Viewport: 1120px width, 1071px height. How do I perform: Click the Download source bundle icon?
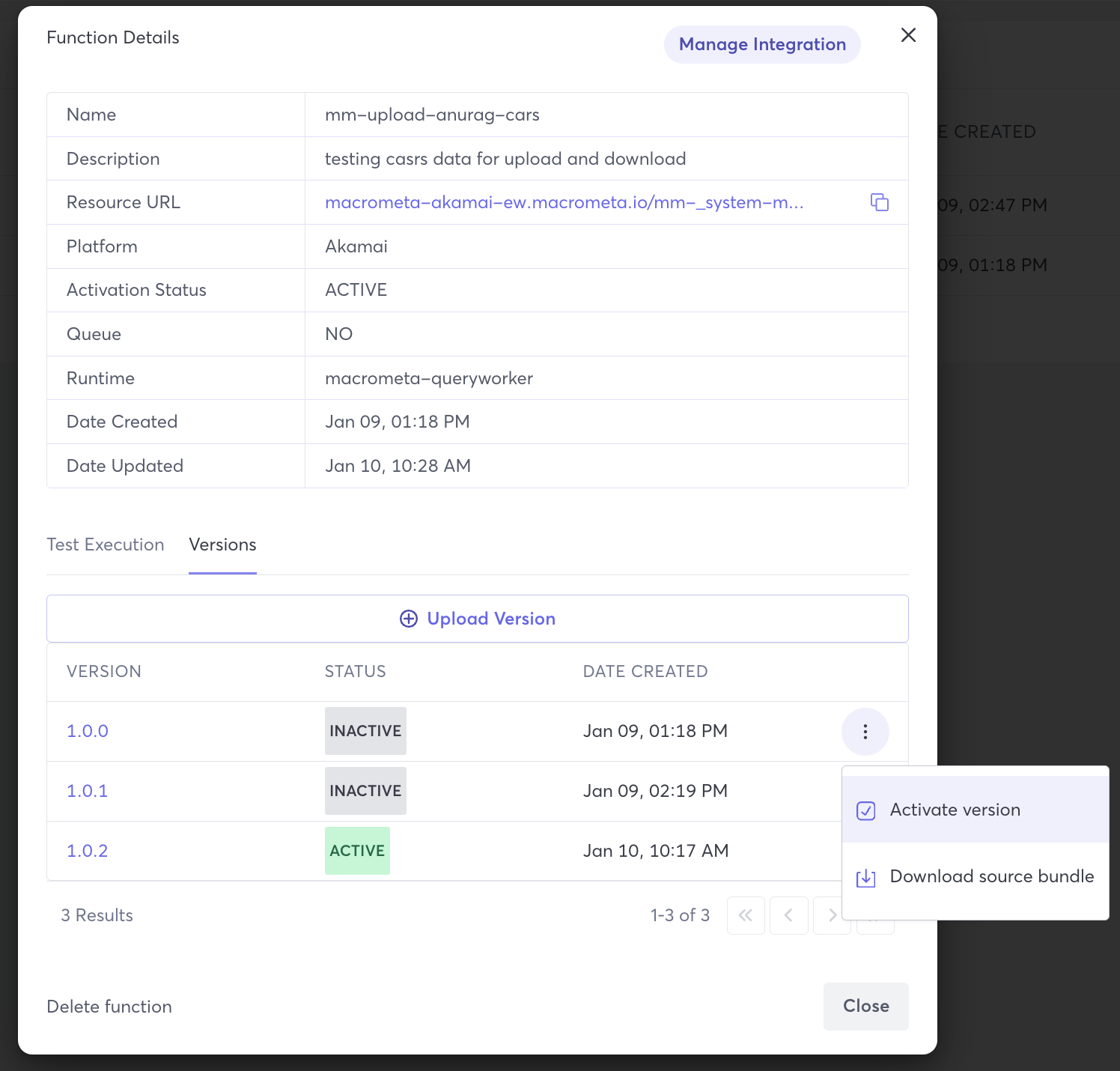[866, 877]
